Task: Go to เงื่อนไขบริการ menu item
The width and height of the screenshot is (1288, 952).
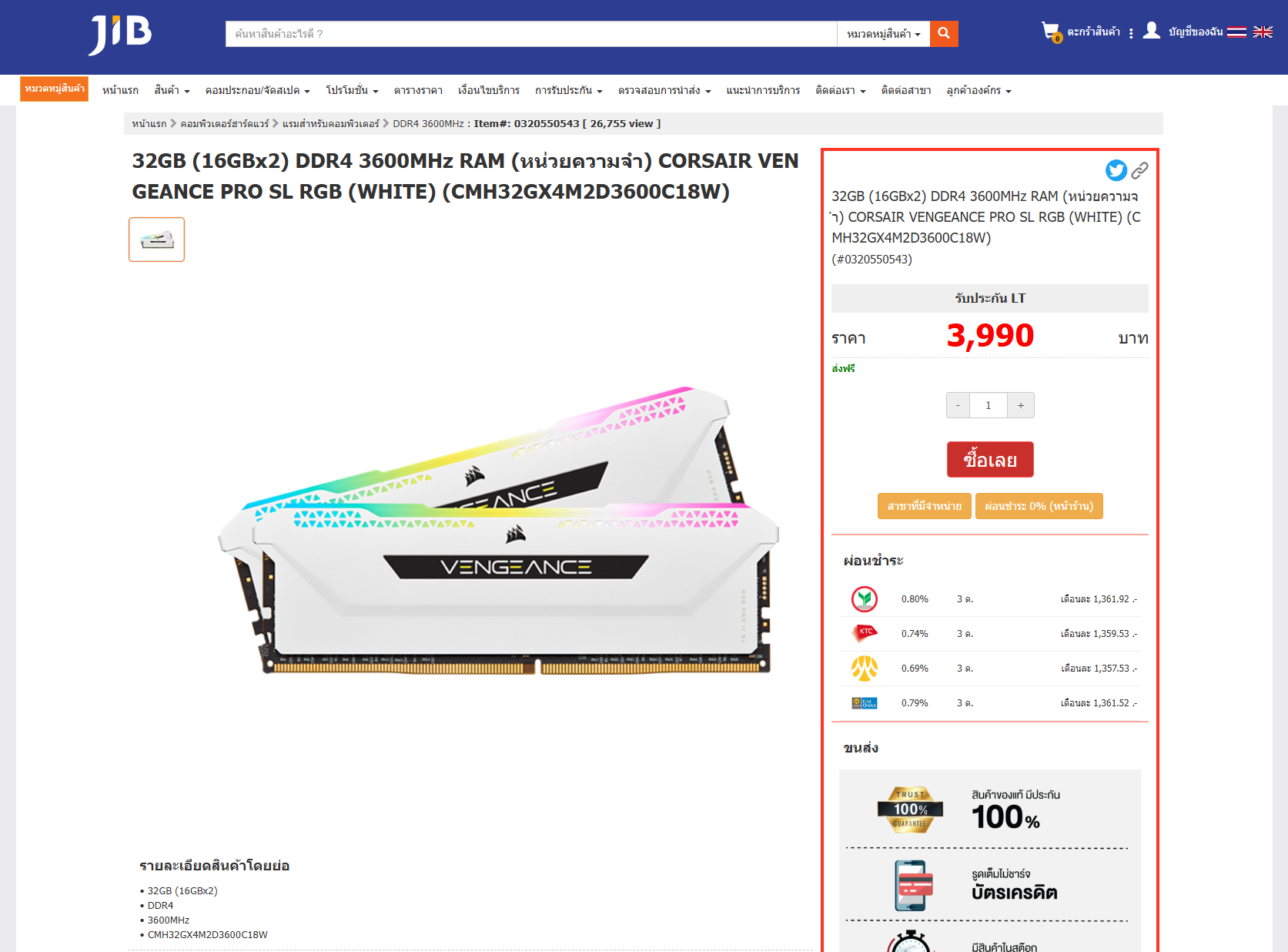Action: pyautogui.click(x=488, y=90)
